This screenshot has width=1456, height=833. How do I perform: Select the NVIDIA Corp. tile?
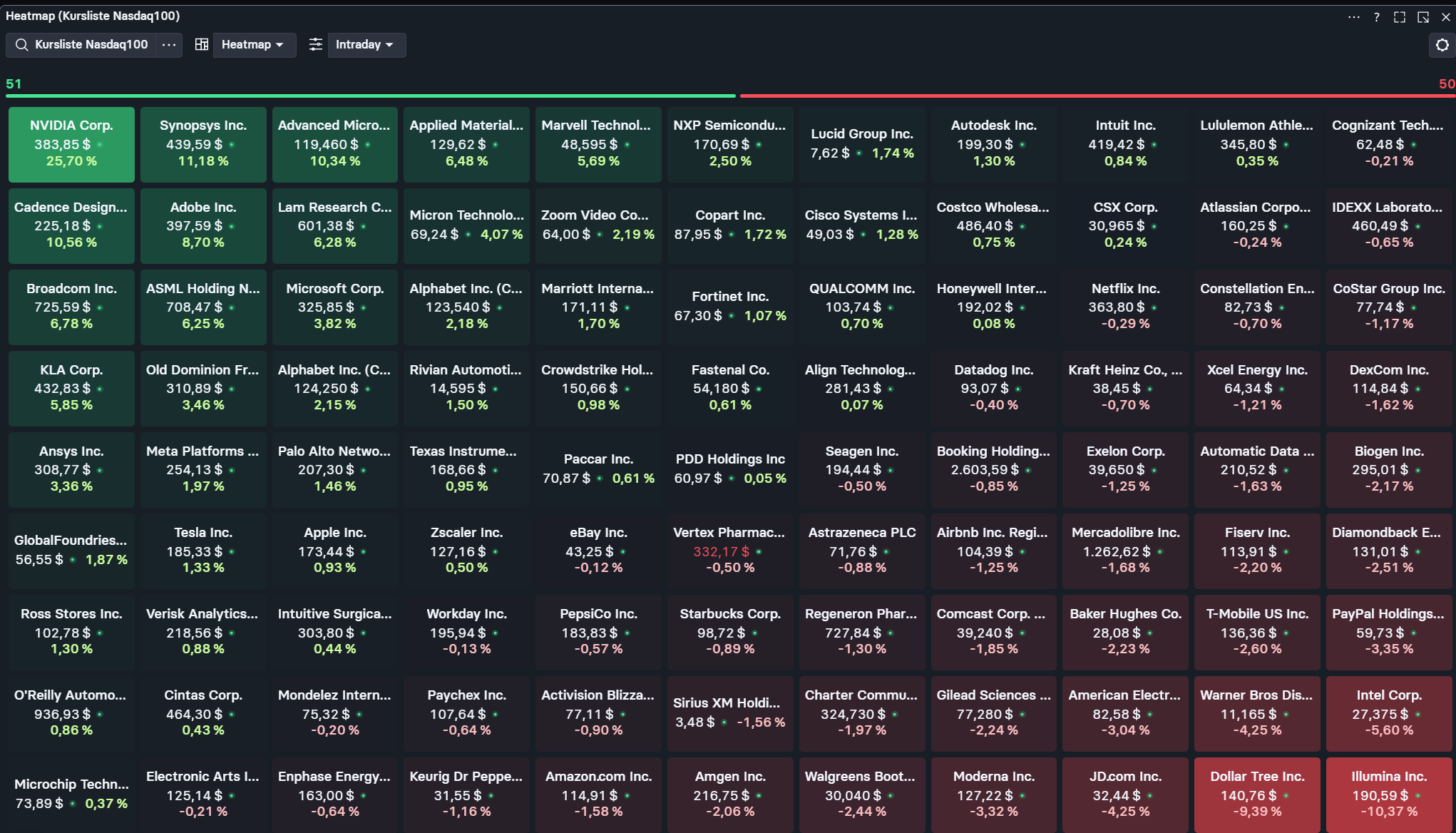[x=71, y=145]
